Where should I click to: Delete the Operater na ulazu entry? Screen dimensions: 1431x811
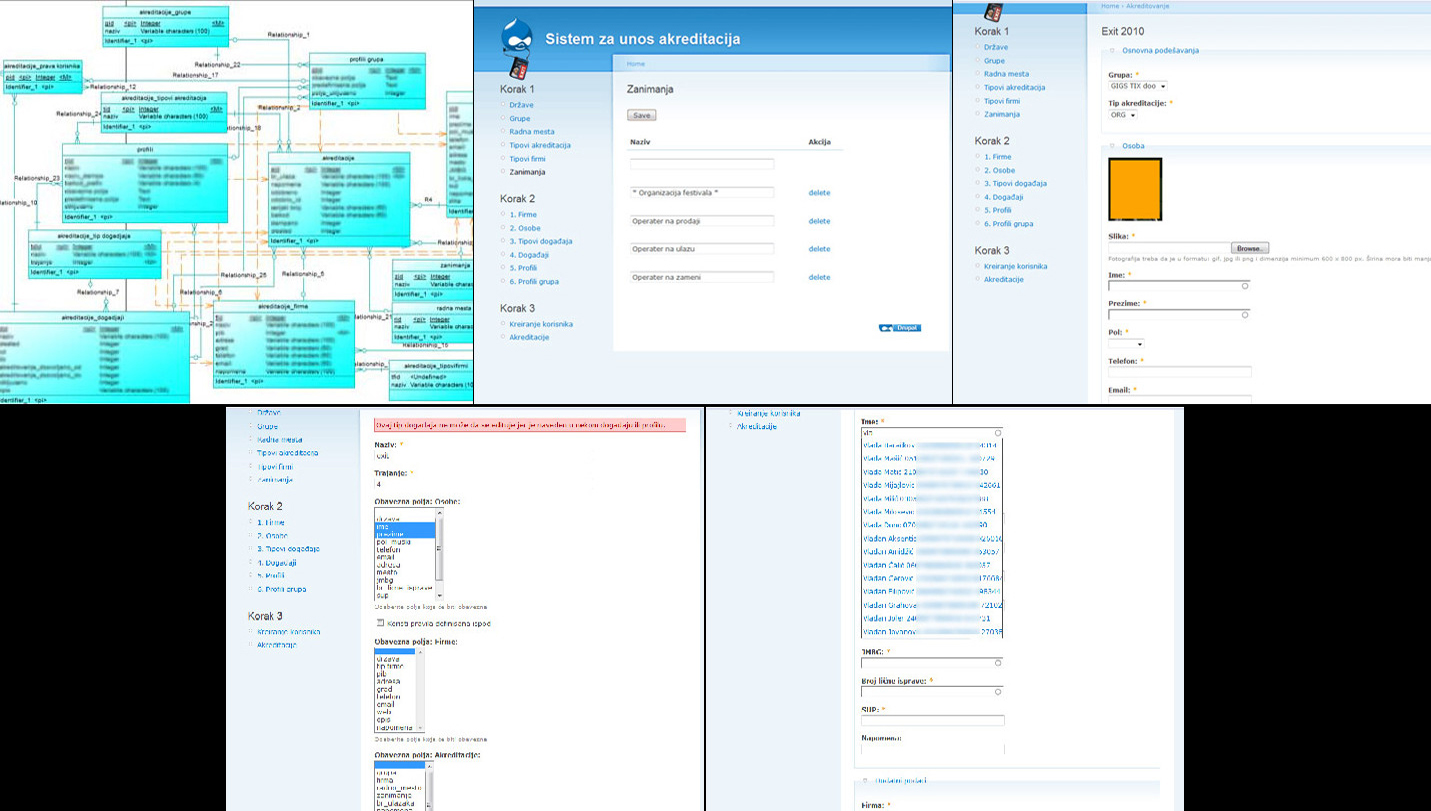coord(819,249)
